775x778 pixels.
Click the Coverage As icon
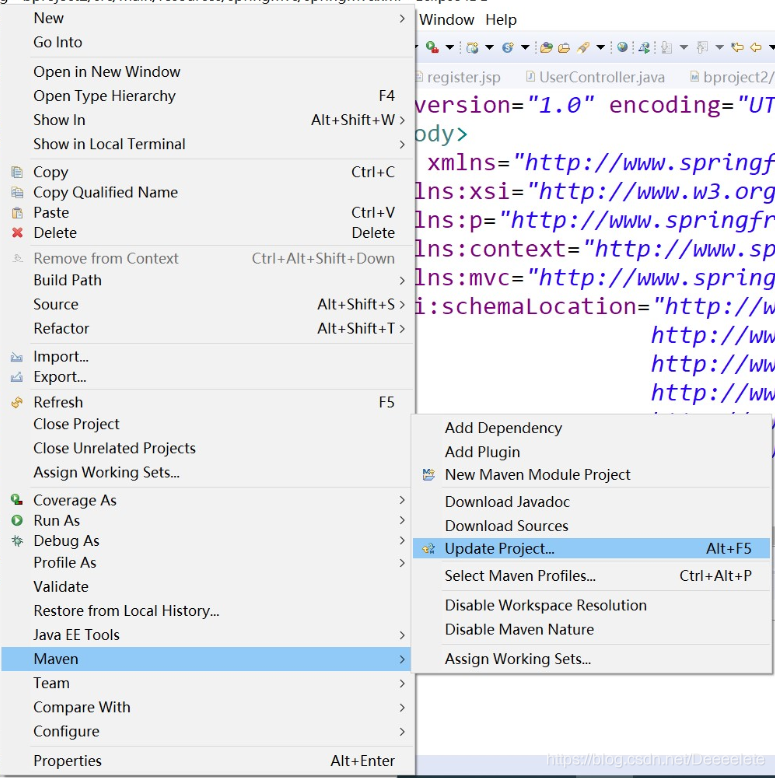tap(17, 500)
